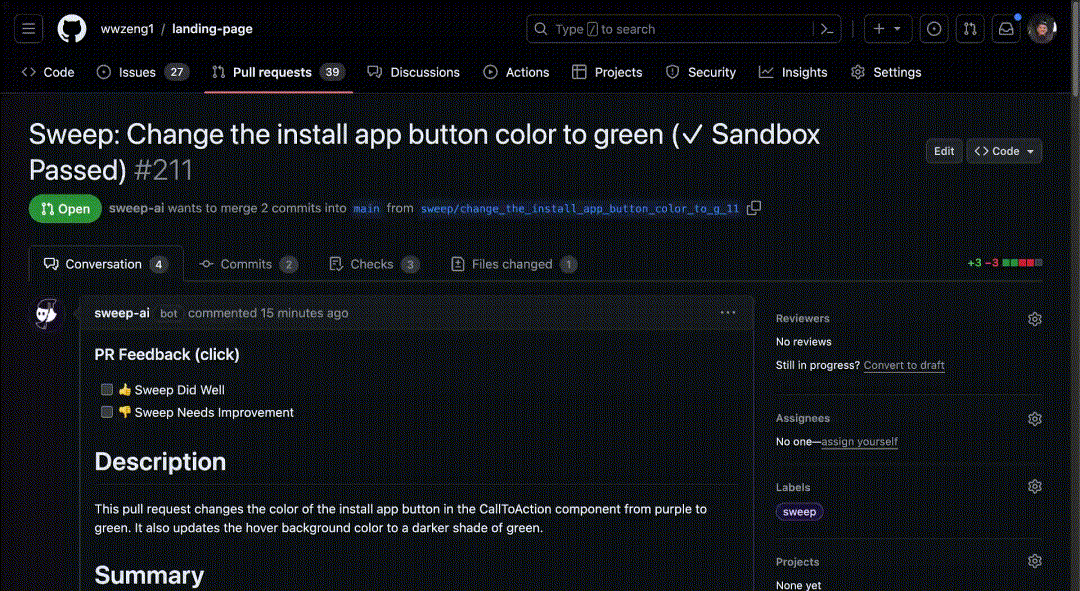The width and height of the screenshot is (1080, 591).
Task: Open the Security tab
Action: click(x=700, y=72)
